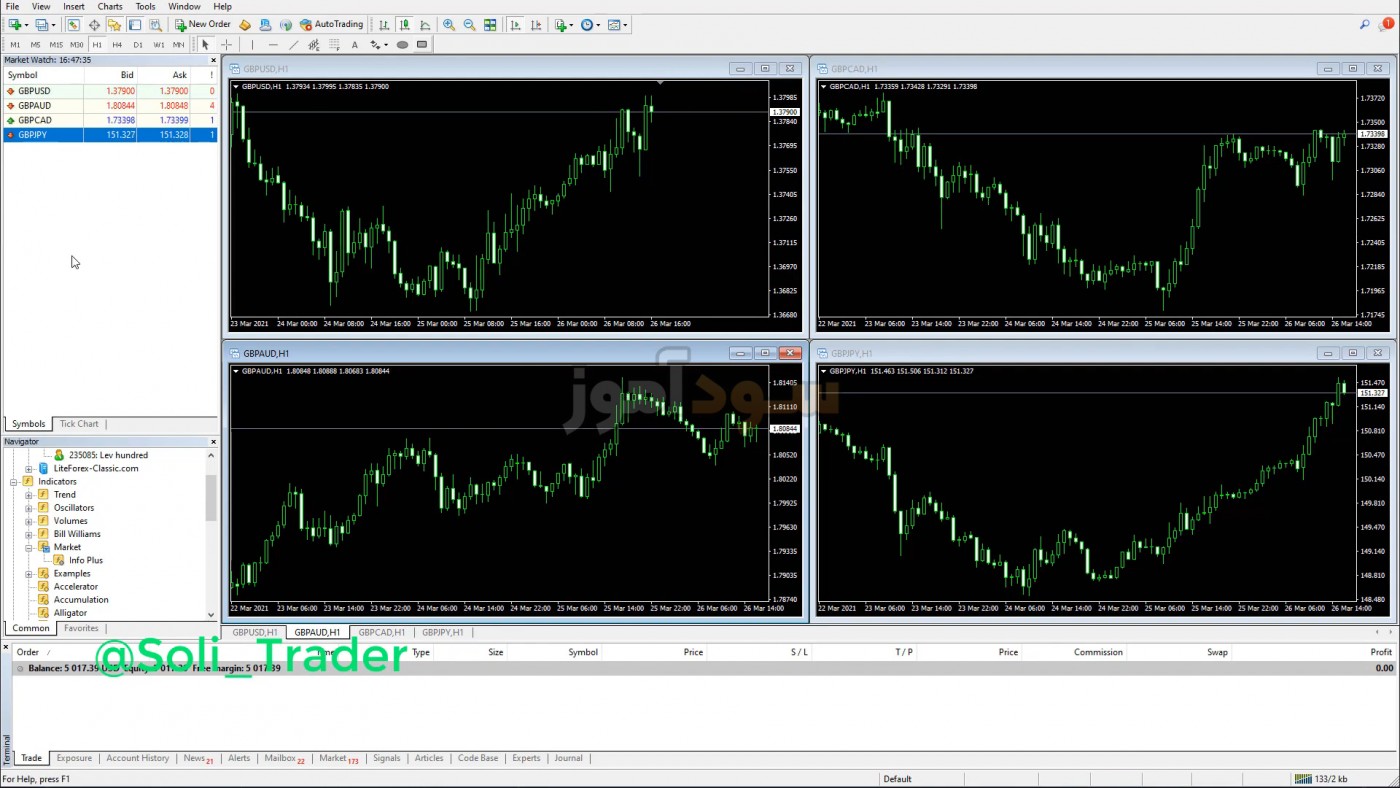The width and height of the screenshot is (1400, 788).
Task: Toggle the AutoTrading button
Action: [331, 24]
